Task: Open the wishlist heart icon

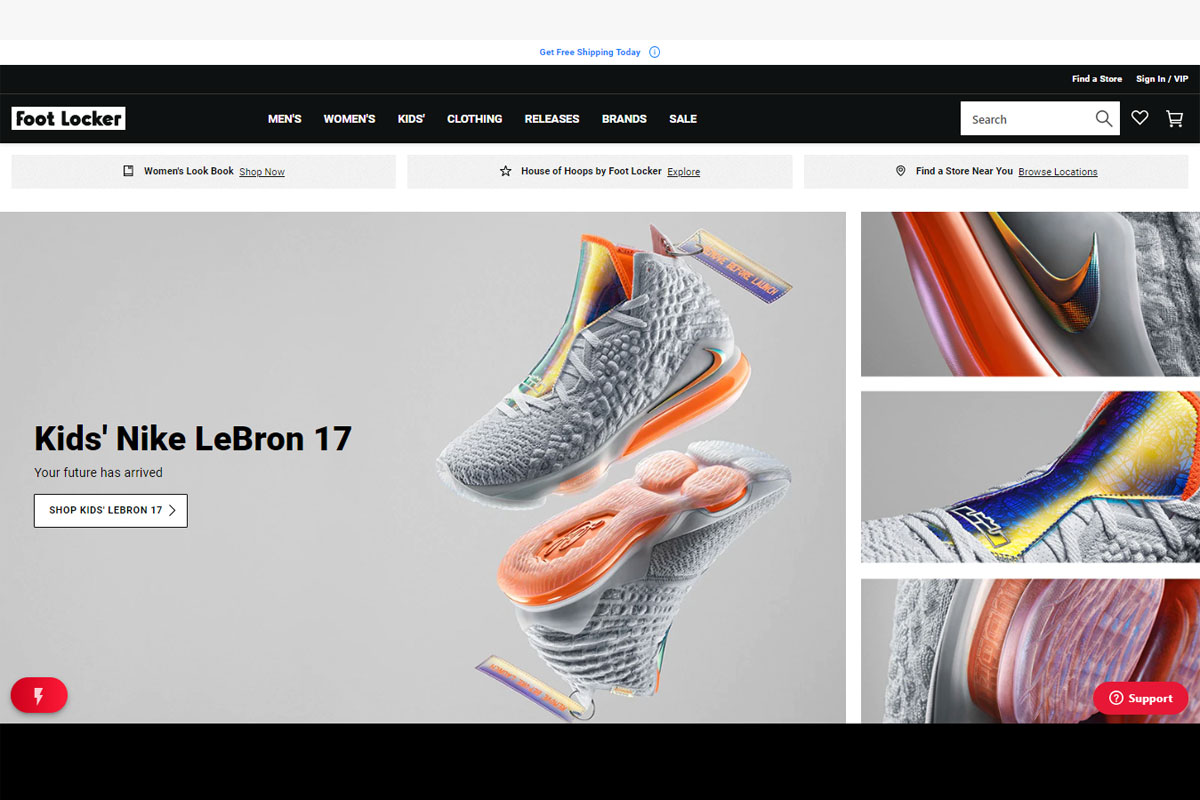Action: [1139, 118]
